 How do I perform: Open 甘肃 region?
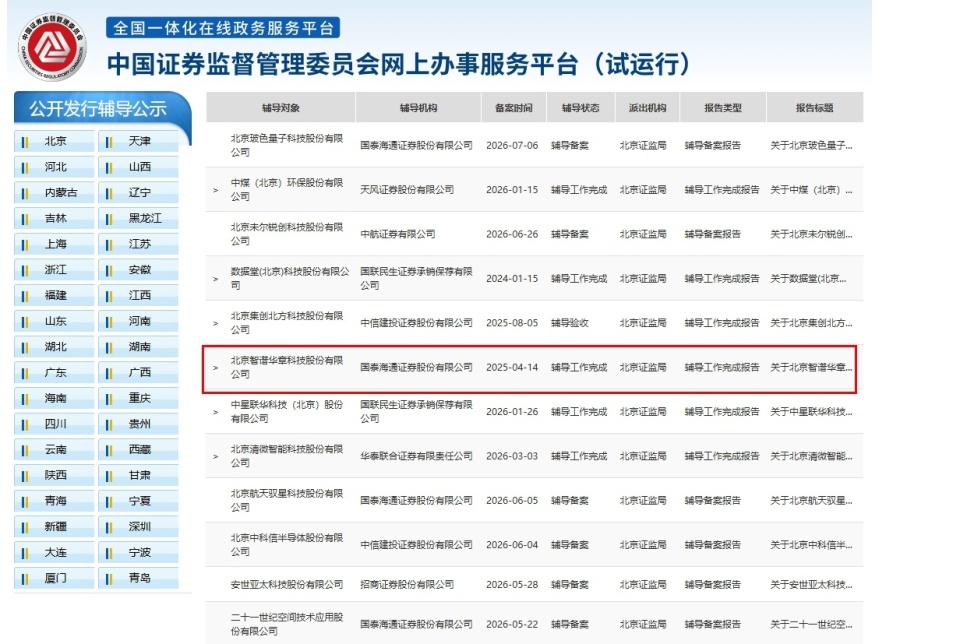tap(138, 476)
